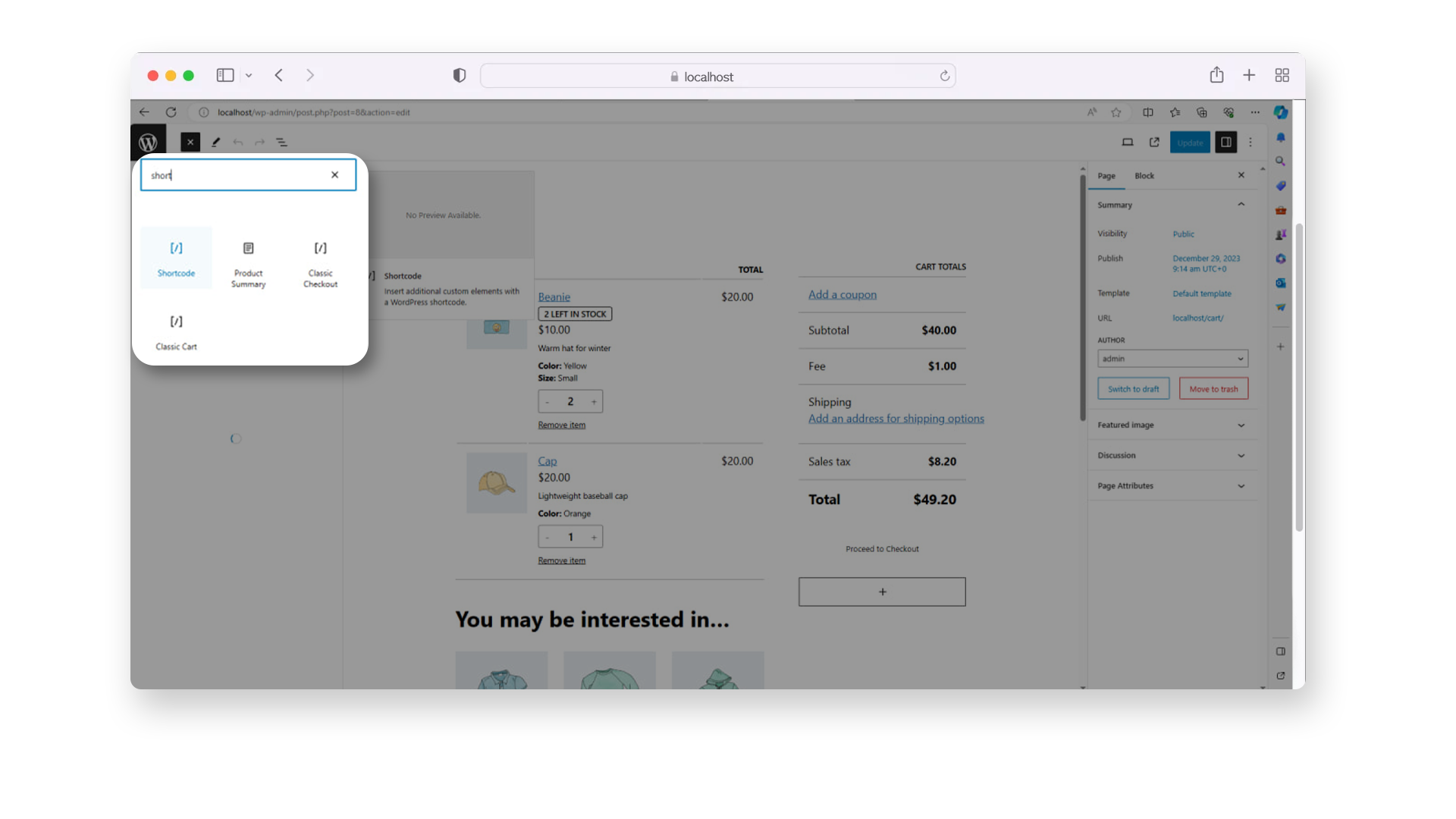This screenshot has height=819, width=1456.
Task: Insert the Shortcode block
Action: click(175, 258)
